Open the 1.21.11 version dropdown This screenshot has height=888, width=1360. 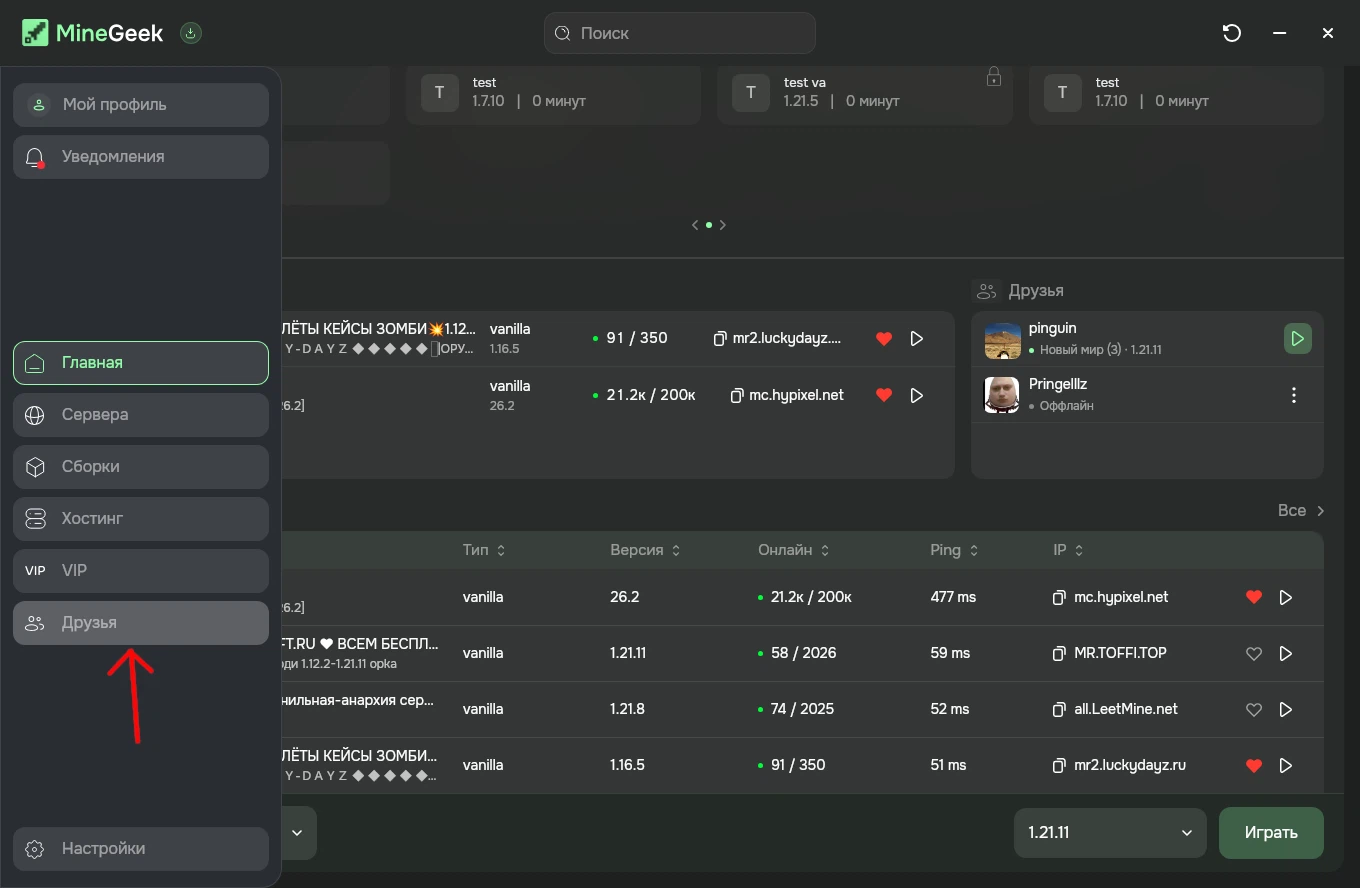pos(1110,832)
